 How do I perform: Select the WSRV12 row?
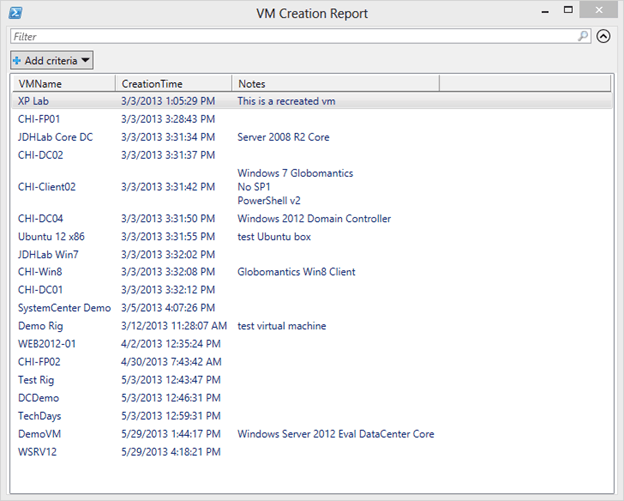(312, 452)
